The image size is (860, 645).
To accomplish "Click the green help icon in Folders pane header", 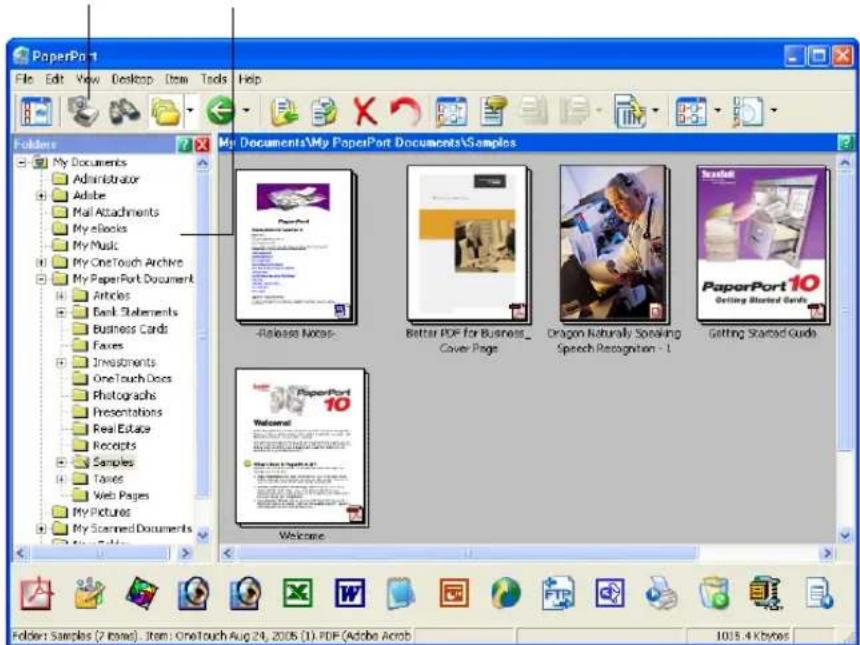I will tap(185, 144).
